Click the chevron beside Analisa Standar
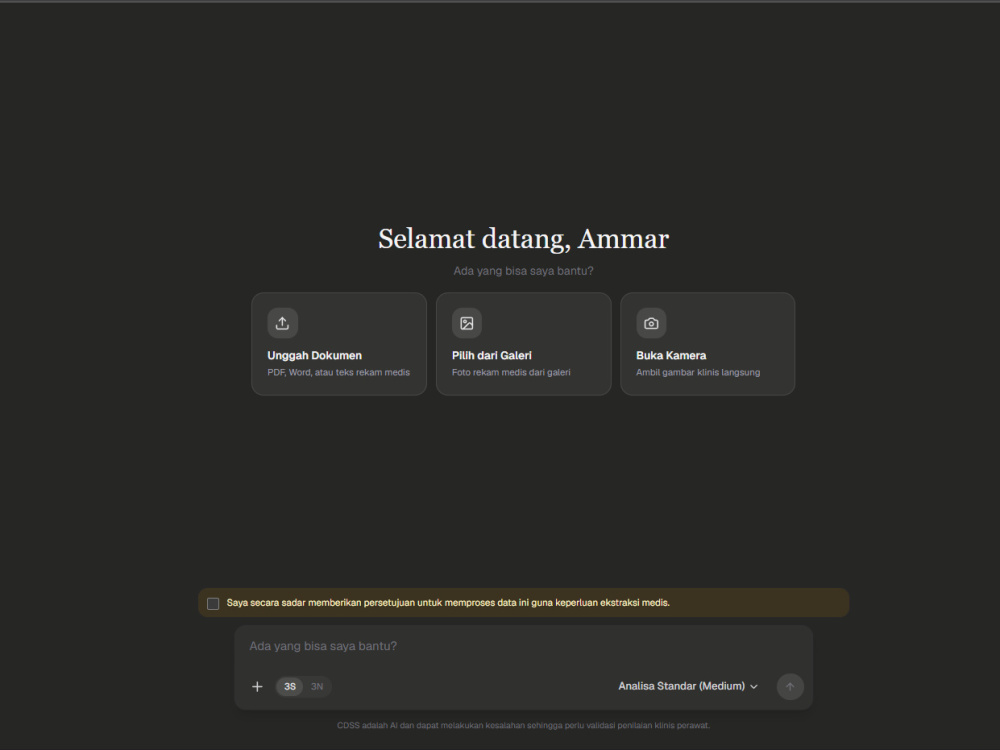Viewport: 1000px width, 750px height. pyautogui.click(x=754, y=687)
